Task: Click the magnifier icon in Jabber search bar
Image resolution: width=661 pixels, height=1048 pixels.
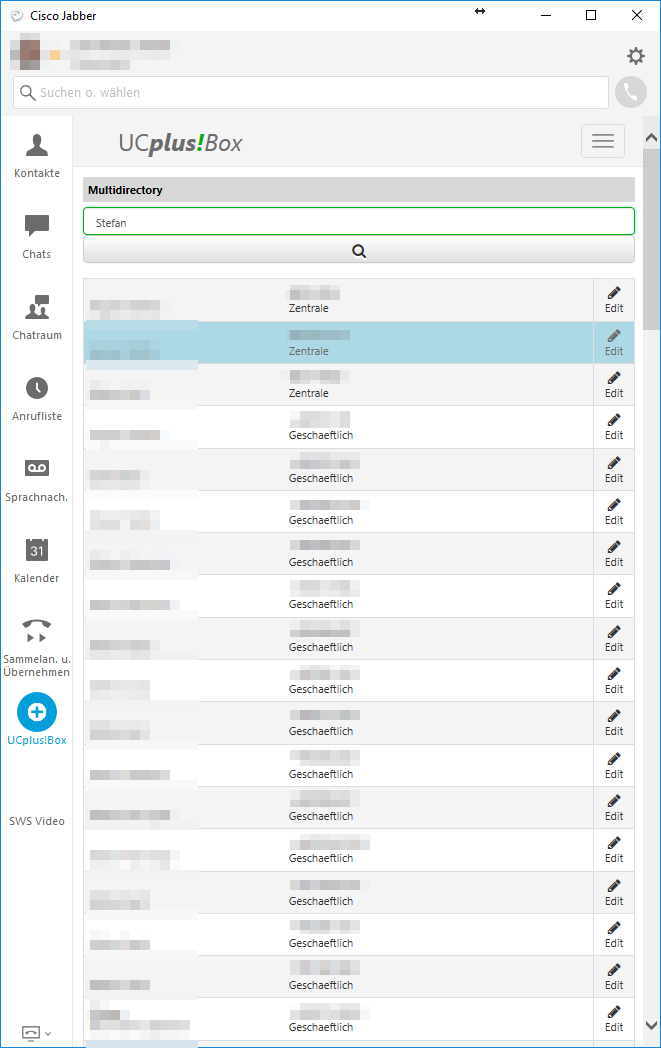Action: 27,92
